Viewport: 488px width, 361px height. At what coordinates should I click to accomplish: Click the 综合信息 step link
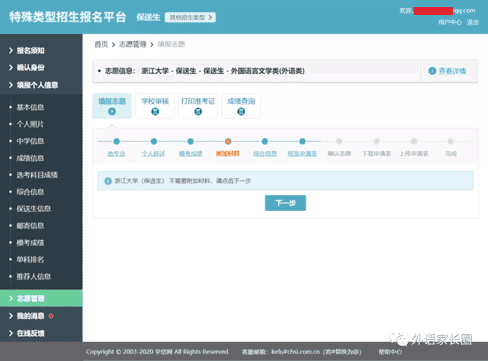[265, 154]
